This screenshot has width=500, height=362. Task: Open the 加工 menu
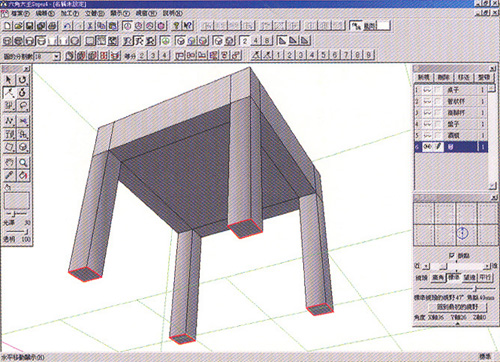[70, 14]
